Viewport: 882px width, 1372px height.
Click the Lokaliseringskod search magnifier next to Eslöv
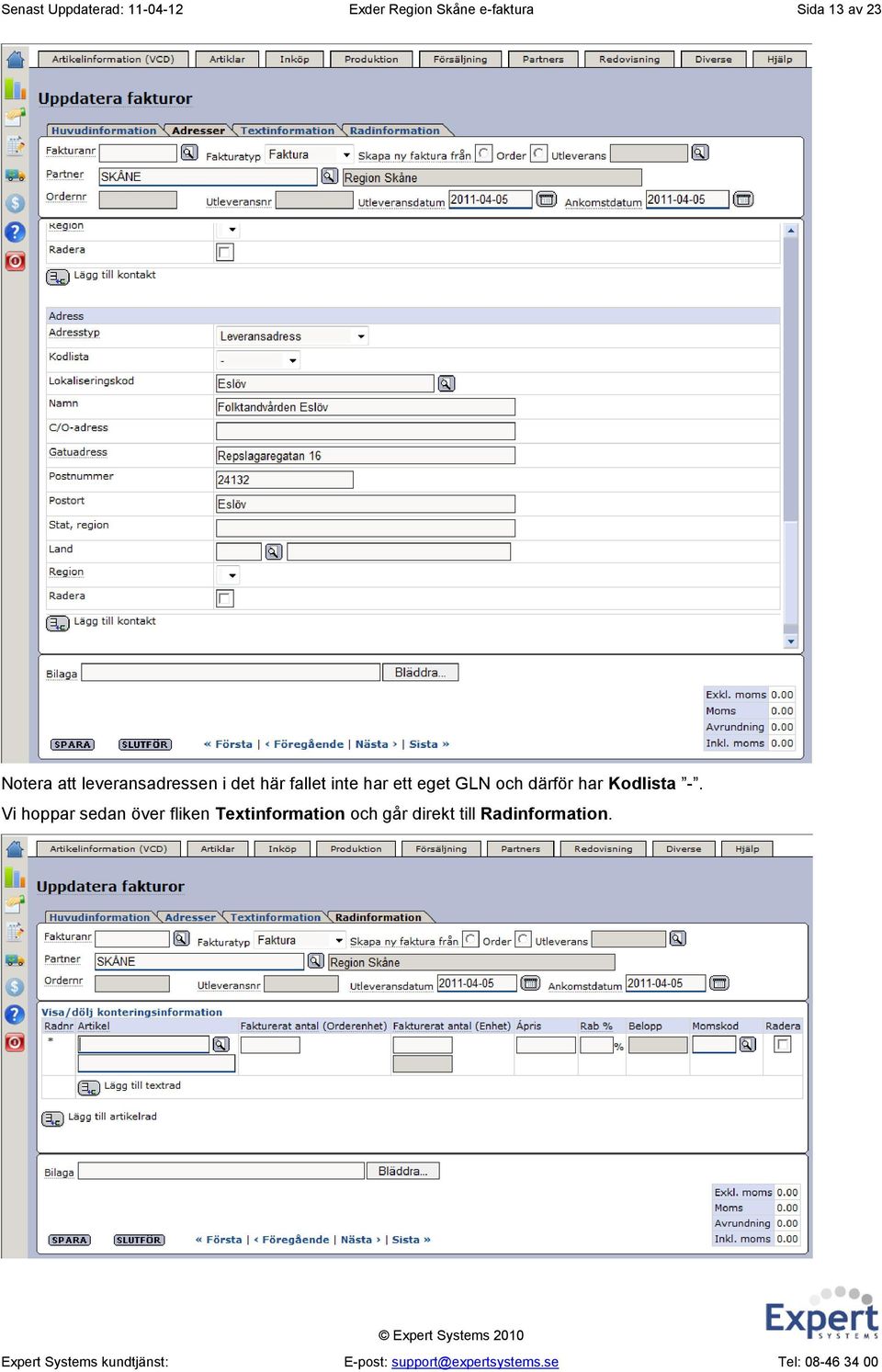pos(447,383)
